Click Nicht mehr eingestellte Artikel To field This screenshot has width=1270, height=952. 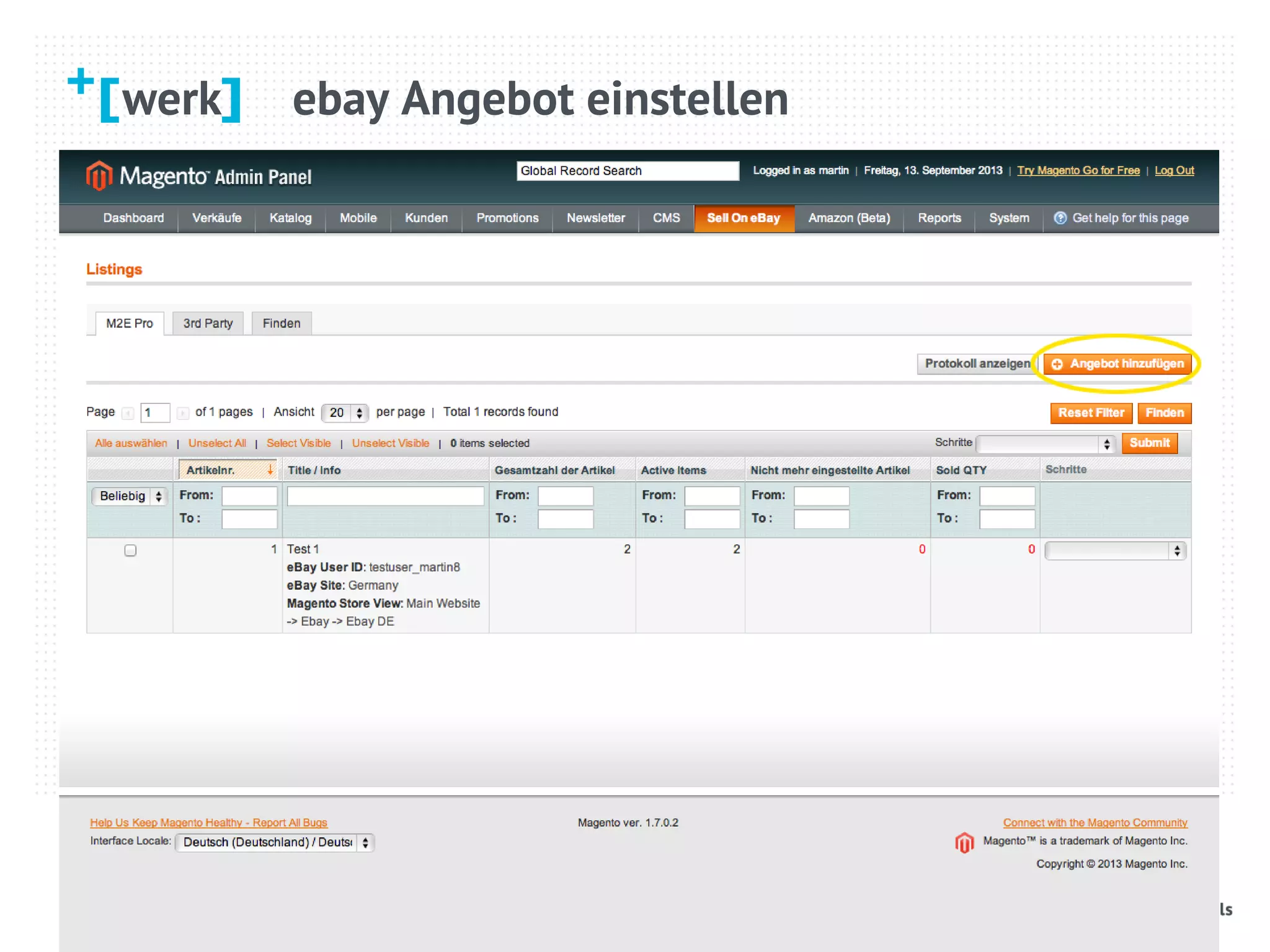coord(822,519)
